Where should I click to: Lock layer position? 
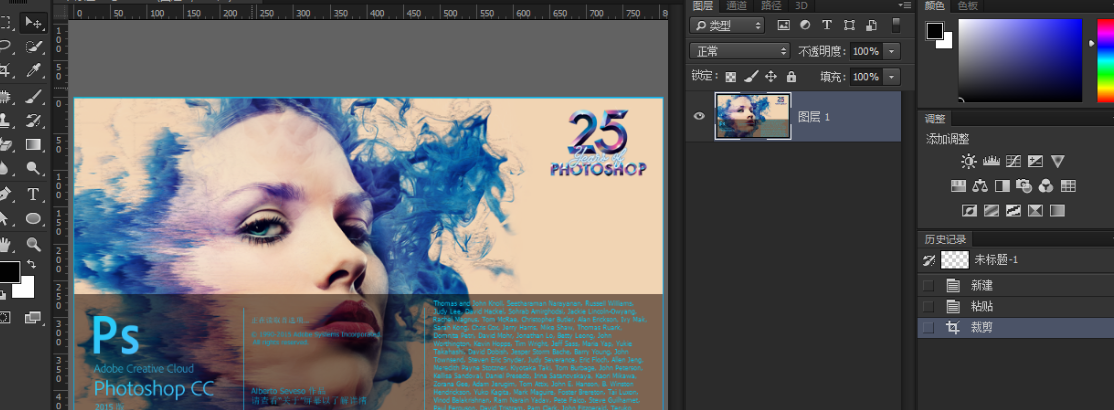771,76
